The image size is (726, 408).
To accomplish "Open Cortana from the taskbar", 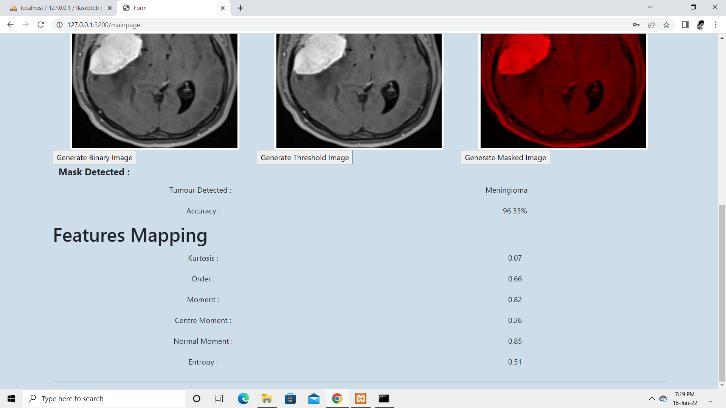I will tap(196, 398).
